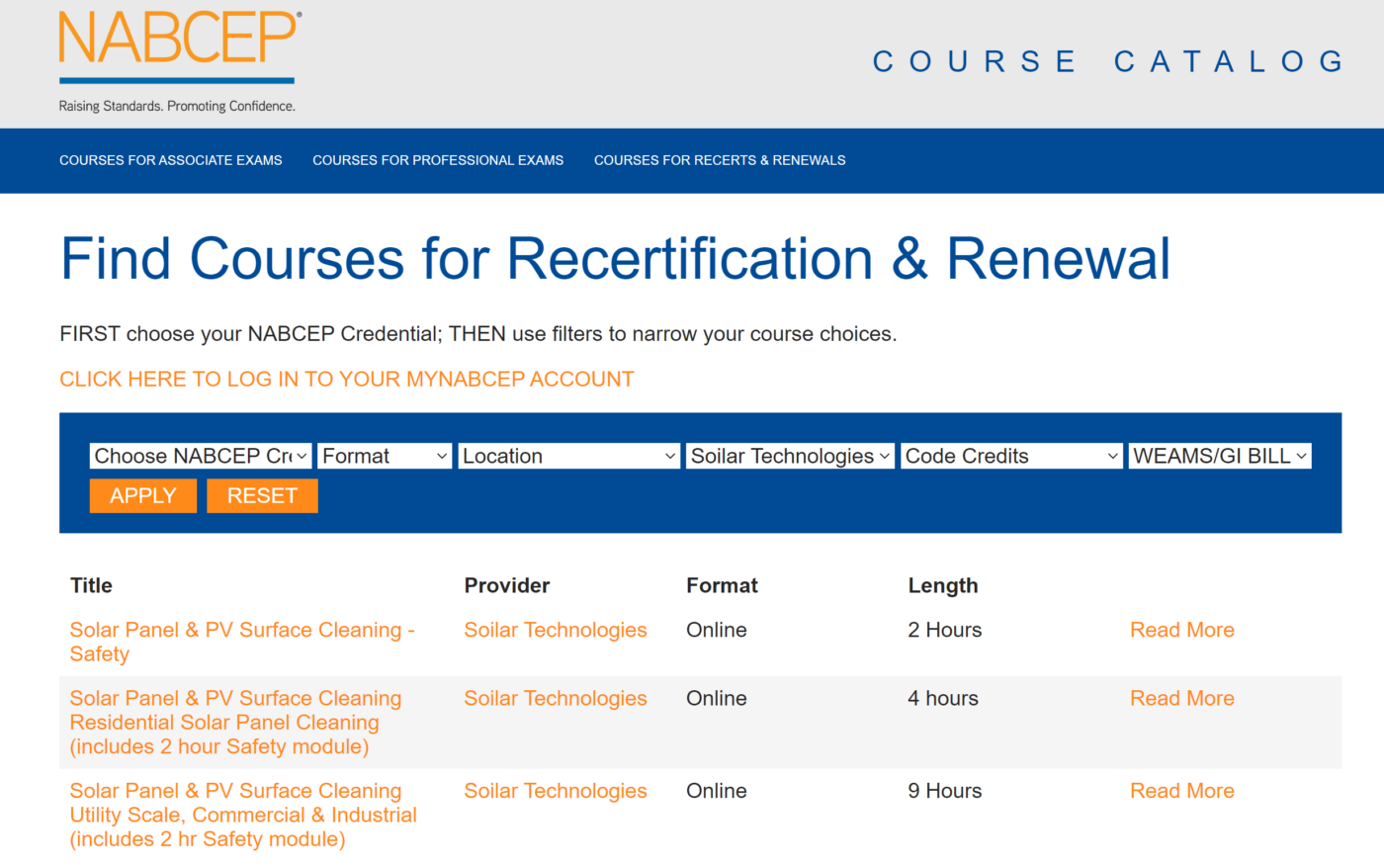Click the RESET button
This screenshot has height=868, width=1384.
262,496
